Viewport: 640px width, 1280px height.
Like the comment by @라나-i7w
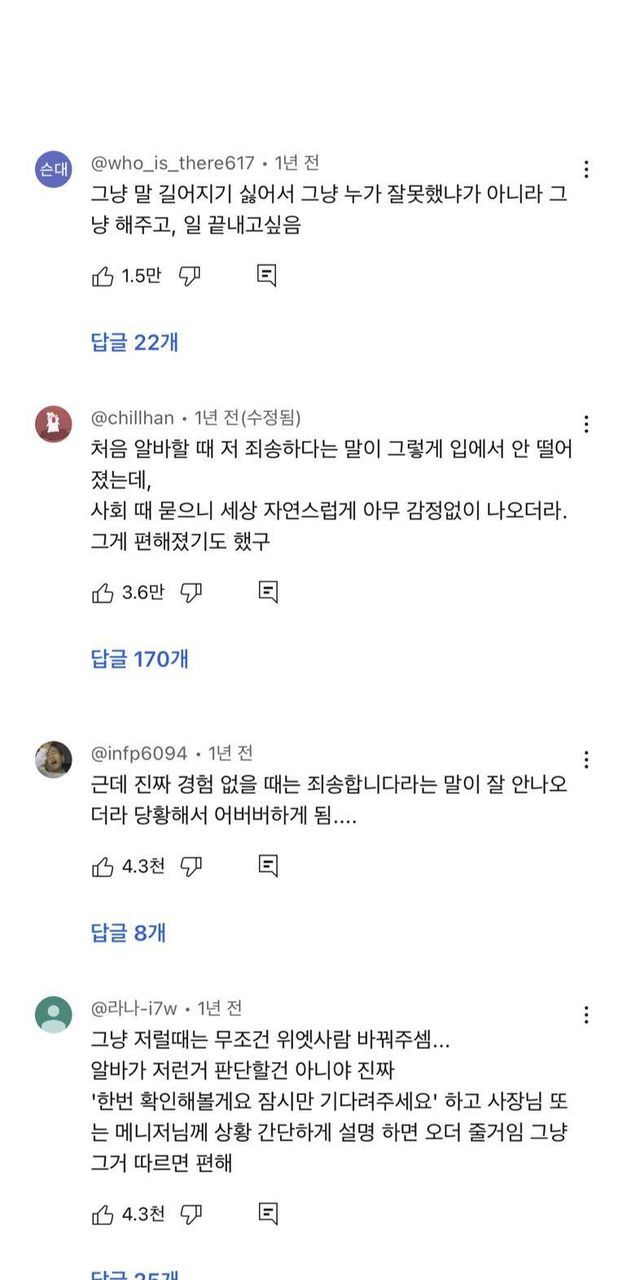tap(102, 1215)
